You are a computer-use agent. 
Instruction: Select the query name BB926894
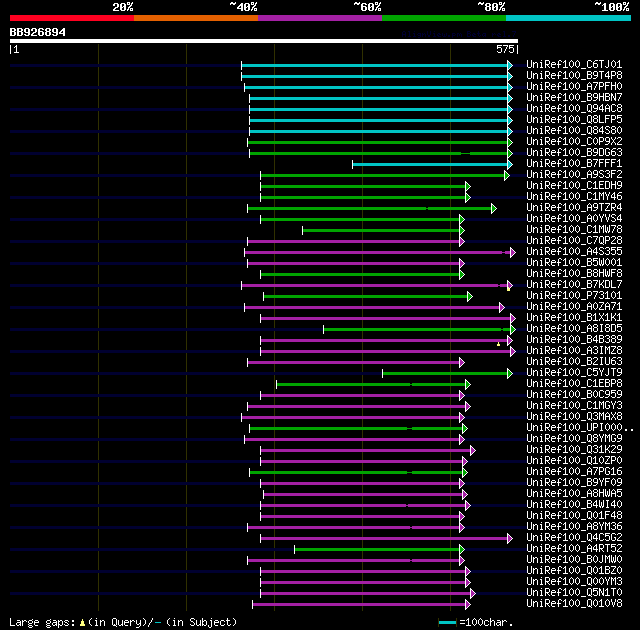tap(38, 32)
